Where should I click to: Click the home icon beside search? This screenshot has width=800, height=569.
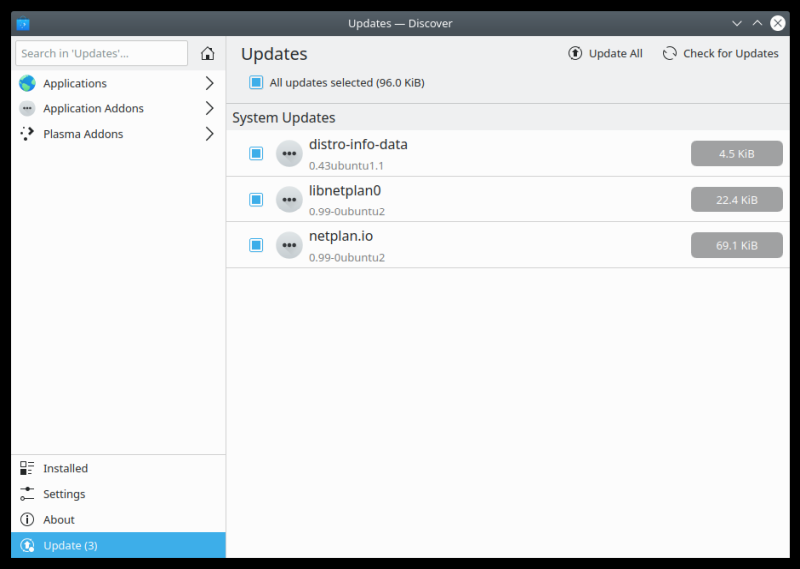tap(208, 53)
